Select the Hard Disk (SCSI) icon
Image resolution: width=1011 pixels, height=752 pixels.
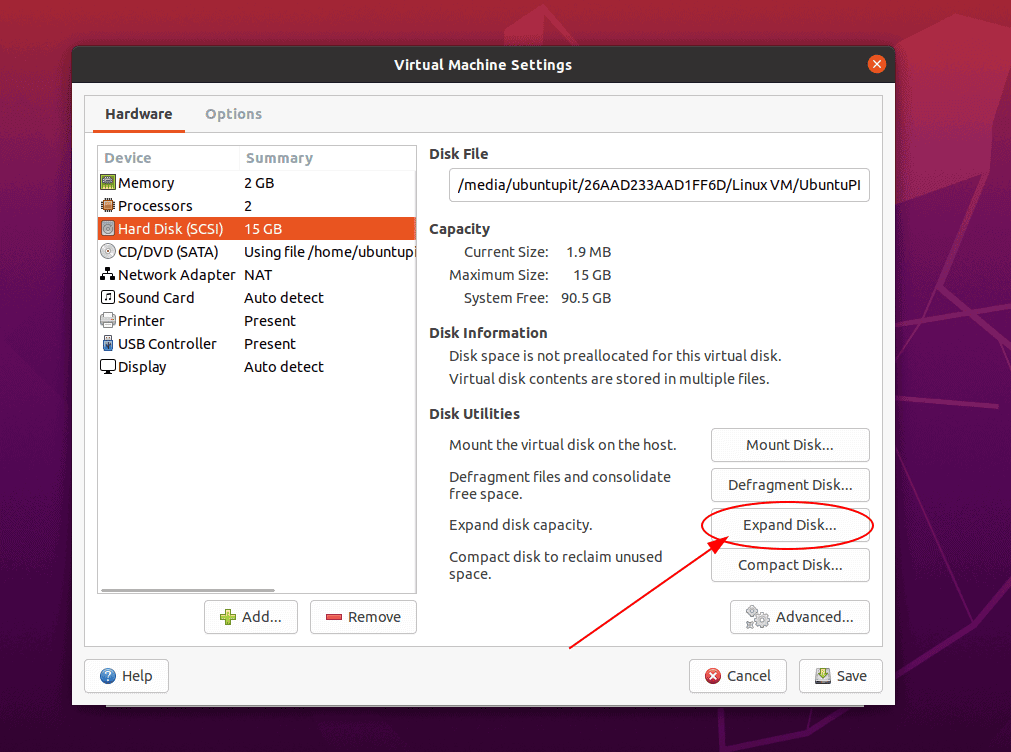point(107,228)
